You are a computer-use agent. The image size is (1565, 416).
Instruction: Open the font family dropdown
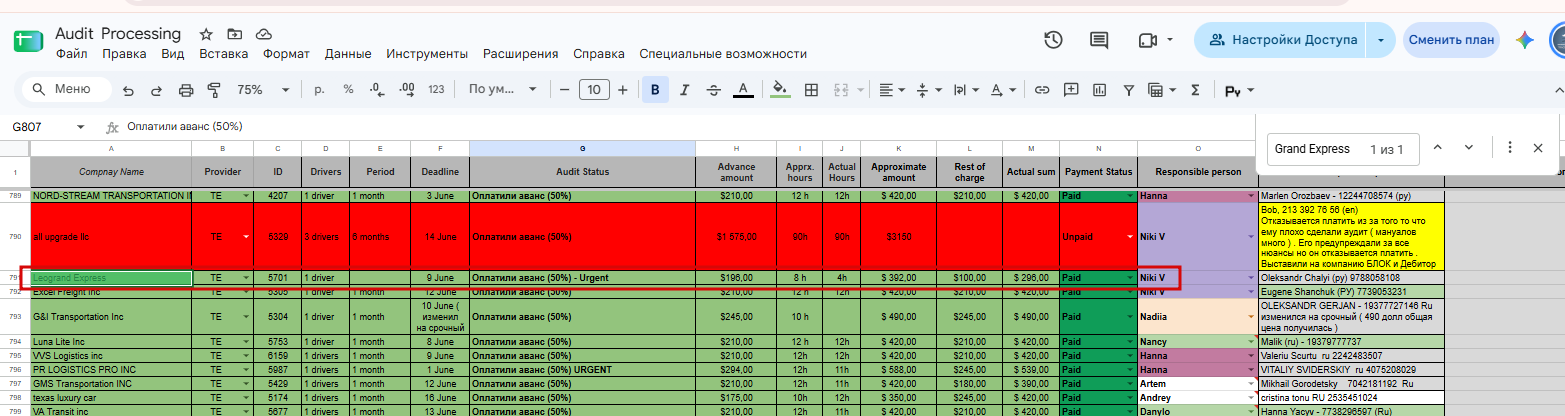(x=502, y=90)
